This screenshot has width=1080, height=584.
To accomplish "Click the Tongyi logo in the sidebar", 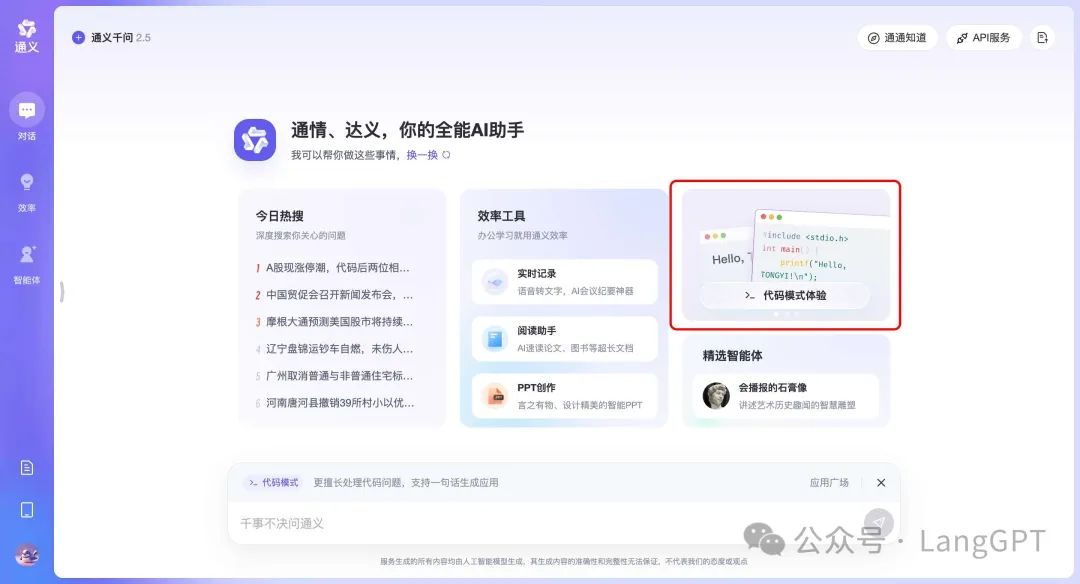I will 26,36.
